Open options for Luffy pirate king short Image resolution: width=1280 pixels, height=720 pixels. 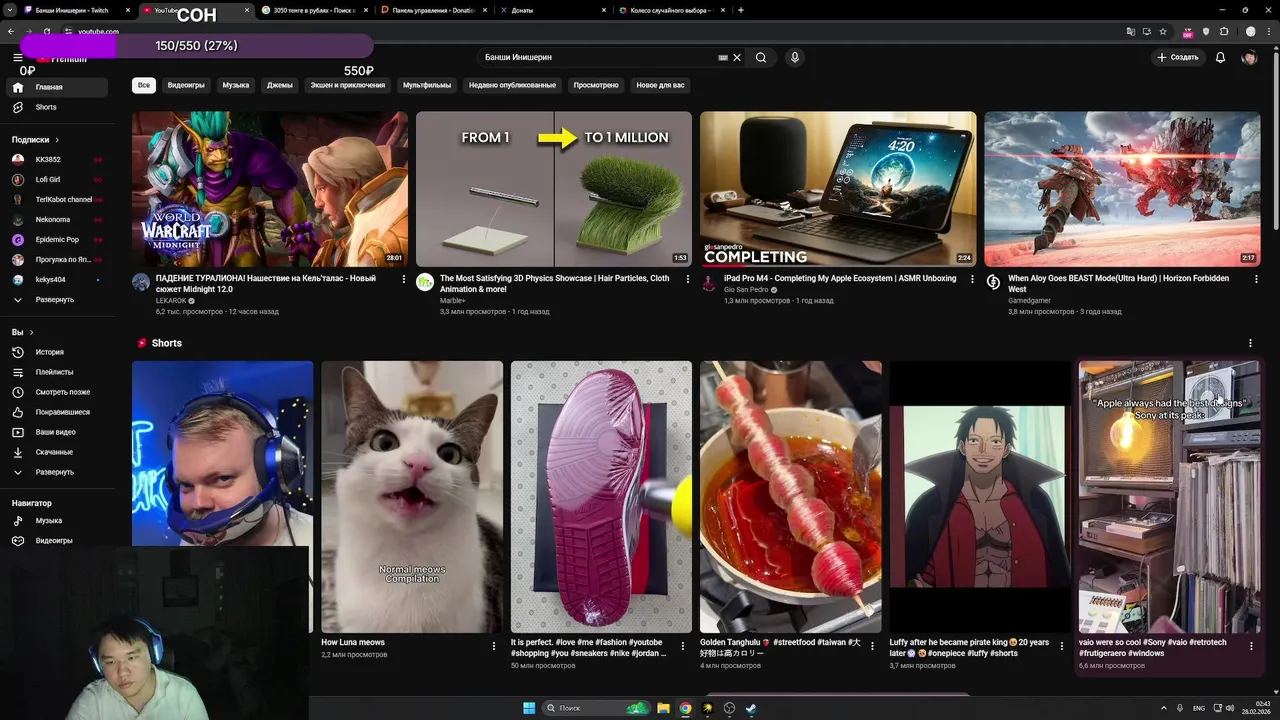pyautogui.click(x=1062, y=646)
